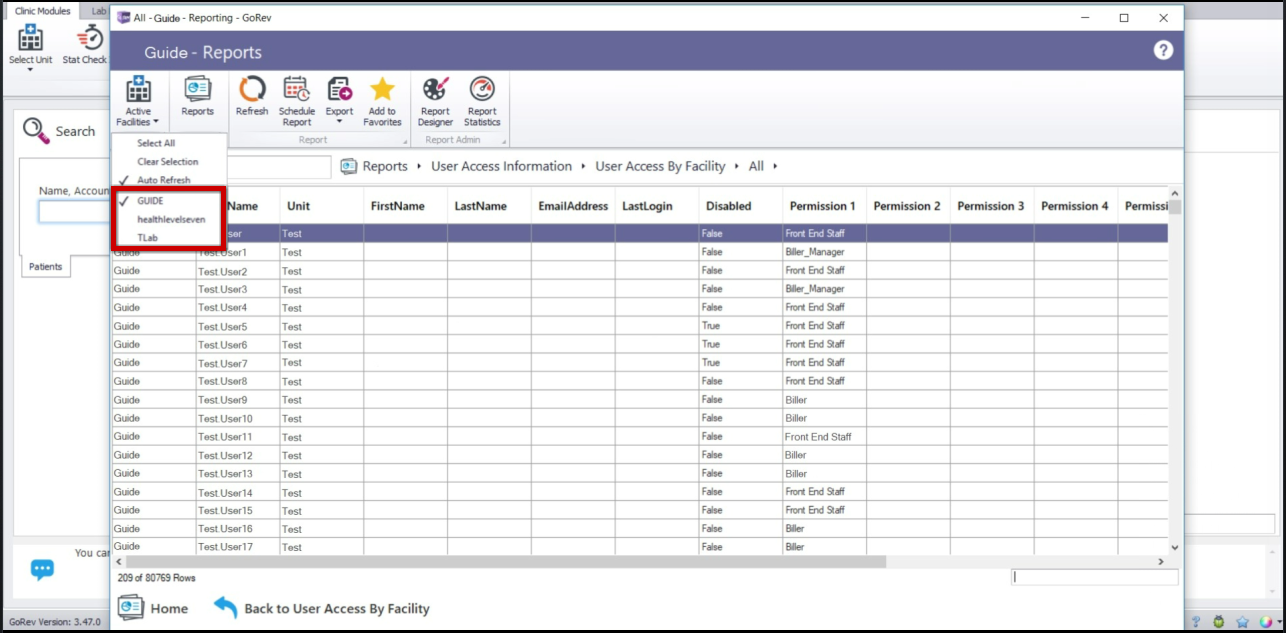Sort by the Permission 2 column header

tap(908, 206)
